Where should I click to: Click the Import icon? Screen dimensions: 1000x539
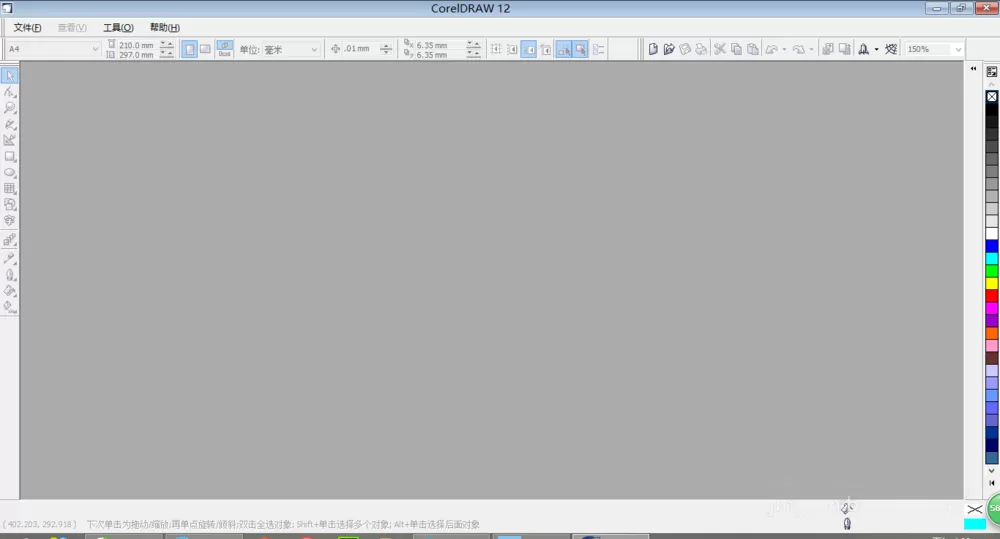[828, 49]
